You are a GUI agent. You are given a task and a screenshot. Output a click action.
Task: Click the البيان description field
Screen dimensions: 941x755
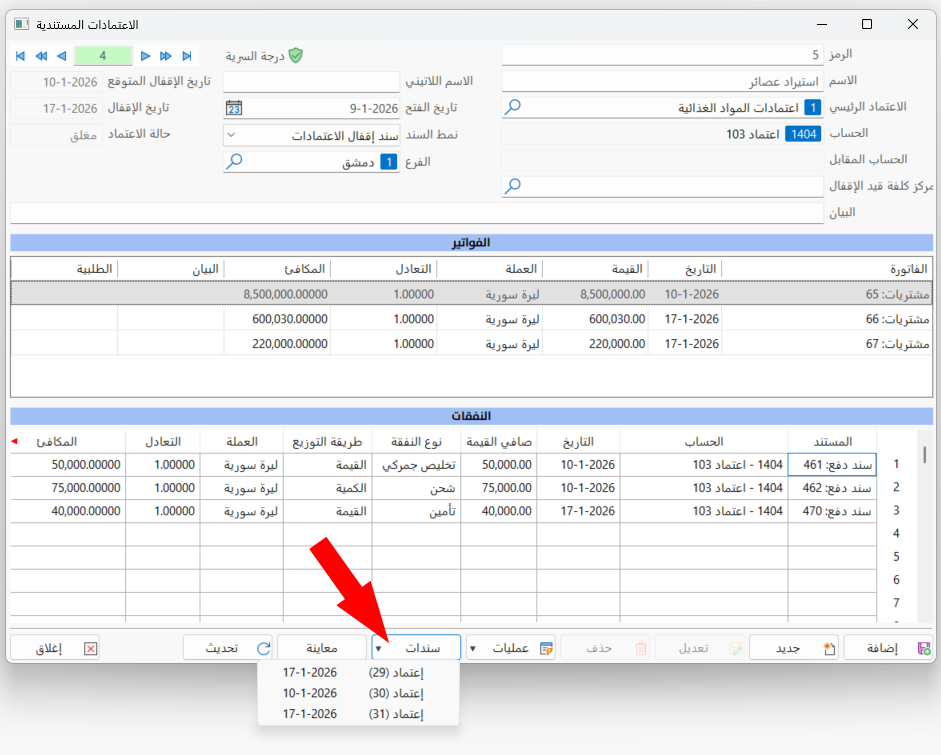(x=416, y=213)
